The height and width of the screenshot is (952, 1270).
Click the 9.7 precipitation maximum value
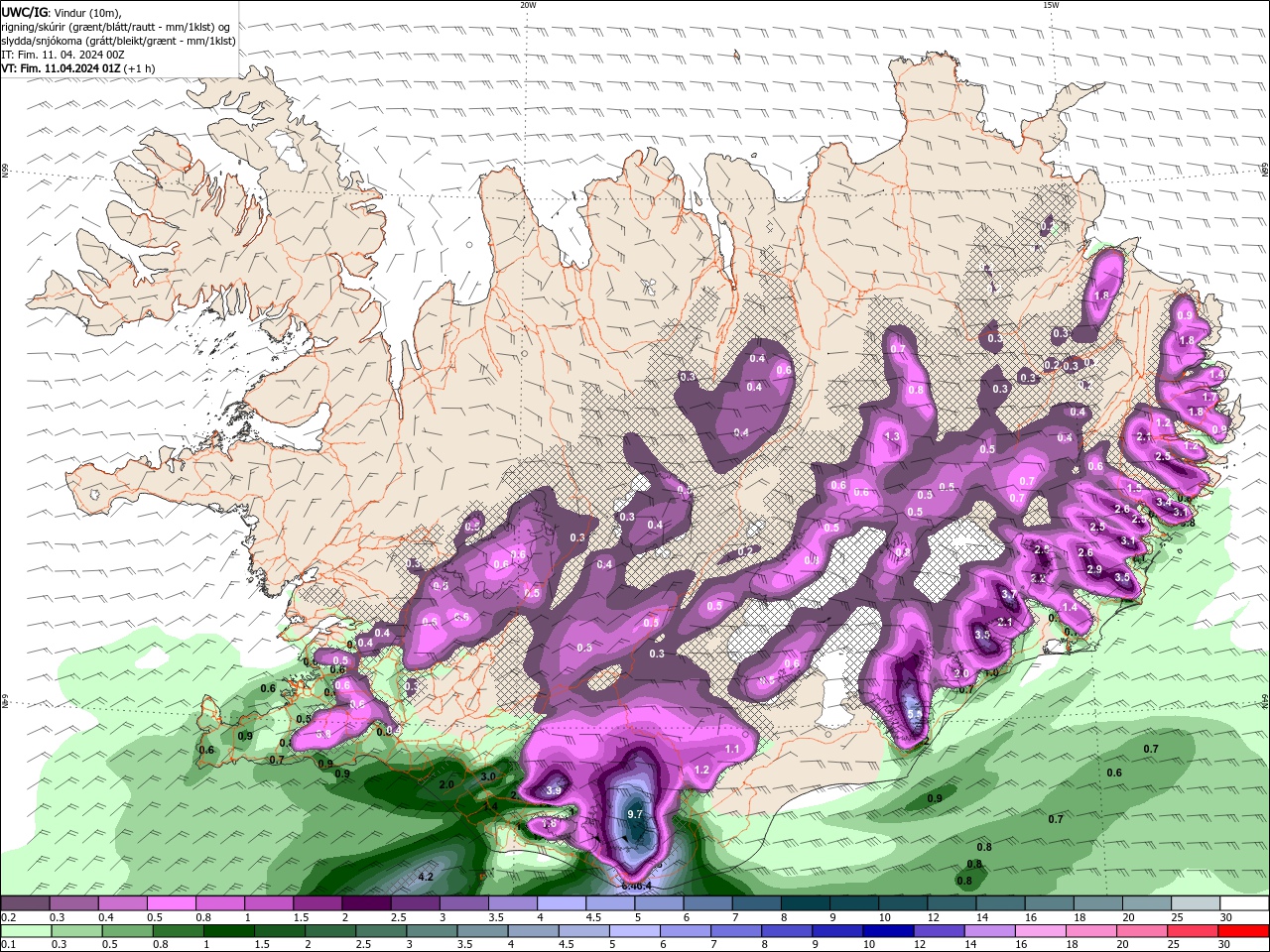(x=636, y=814)
